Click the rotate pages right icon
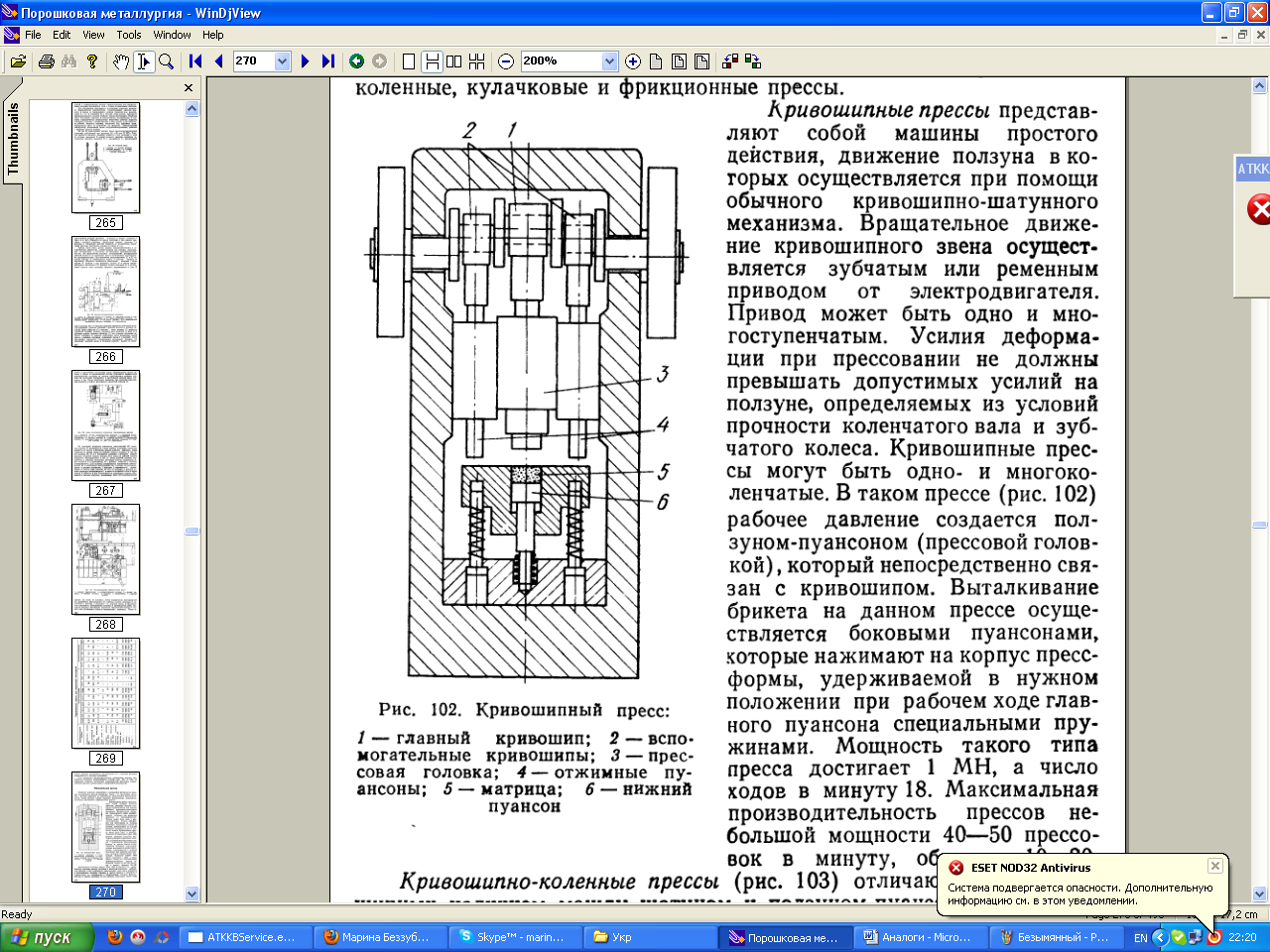Screen dimensions: 1270x952 (753, 61)
